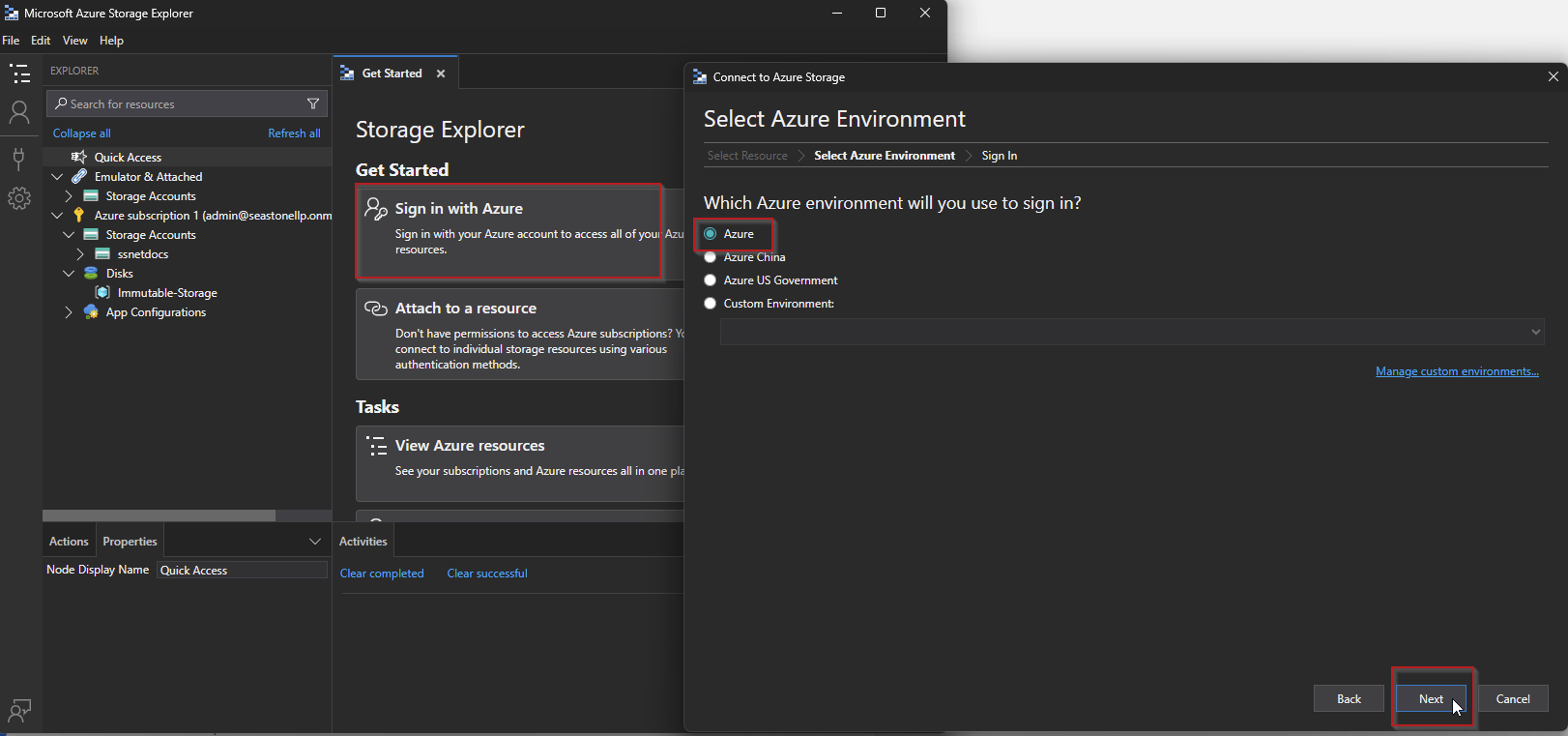Click the Immutable-Storage disk icon

tap(102, 293)
